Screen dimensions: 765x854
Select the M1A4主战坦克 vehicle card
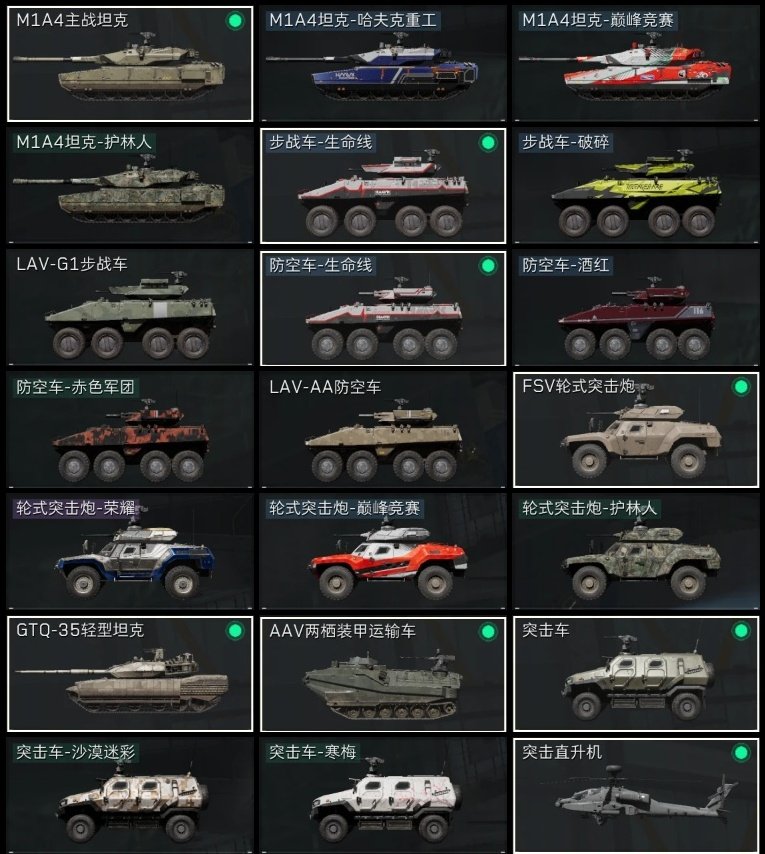pyautogui.click(x=130, y=64)
